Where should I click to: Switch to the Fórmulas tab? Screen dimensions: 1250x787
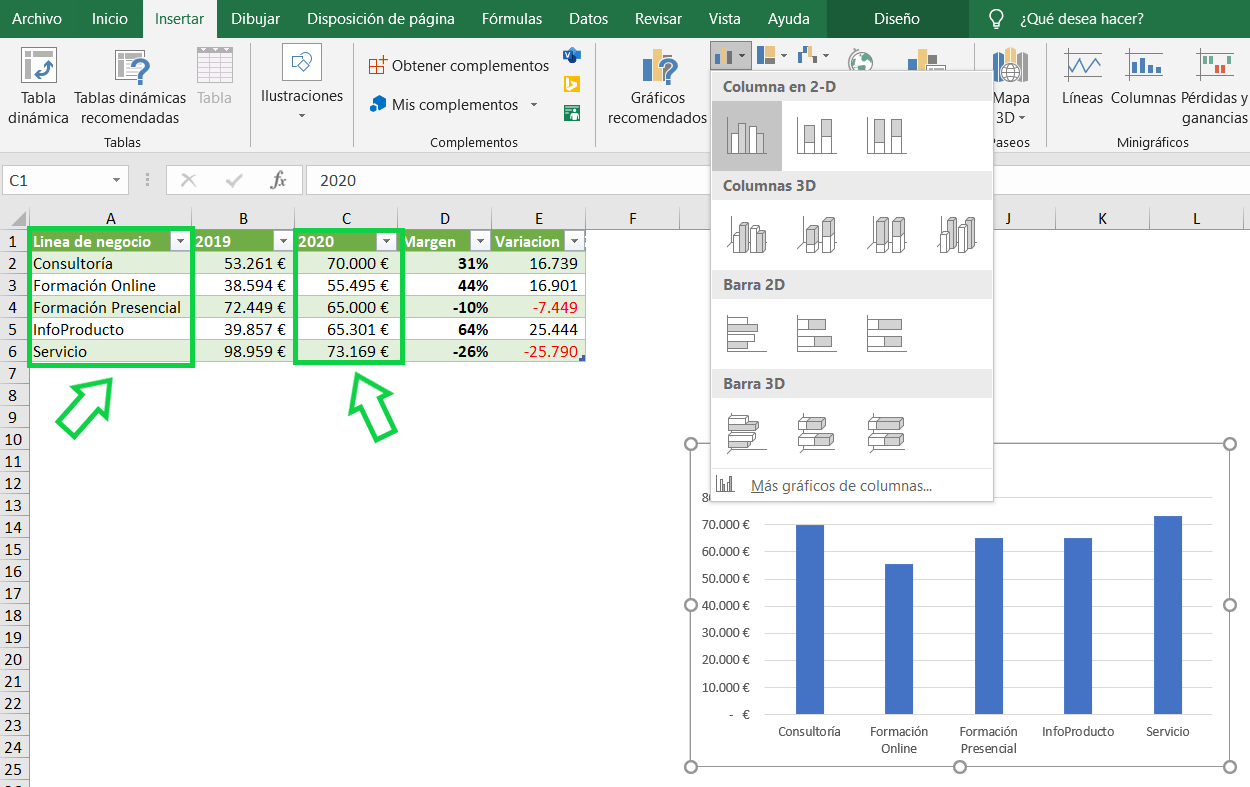pyautogui.click(x=512, y=19)
